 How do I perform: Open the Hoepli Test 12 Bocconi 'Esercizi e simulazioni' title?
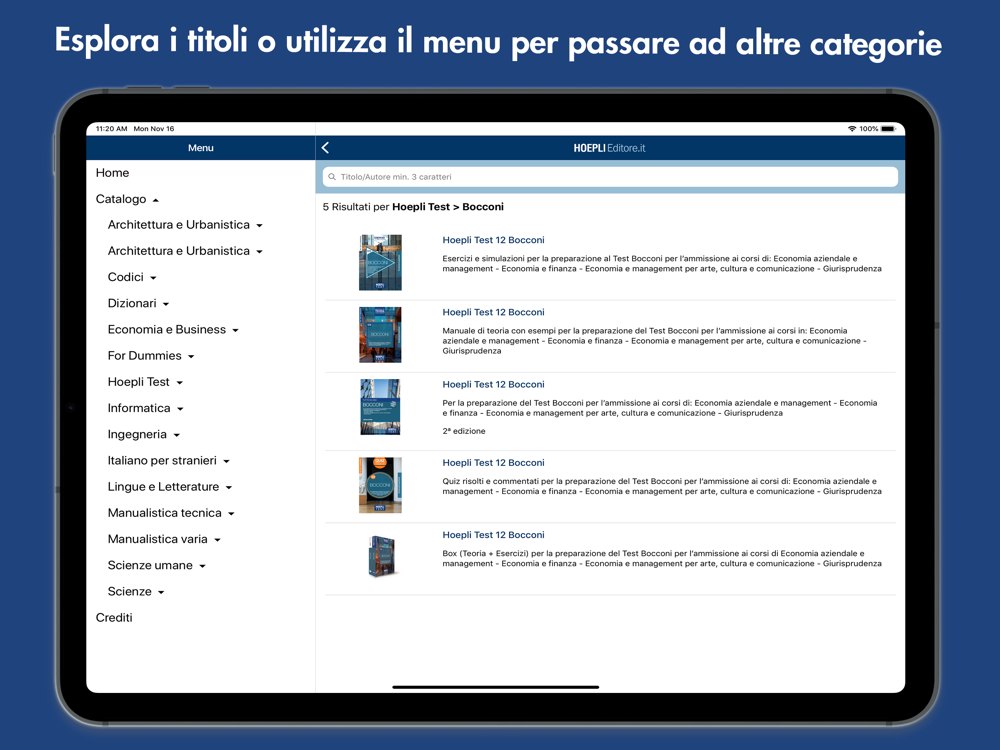493,240
